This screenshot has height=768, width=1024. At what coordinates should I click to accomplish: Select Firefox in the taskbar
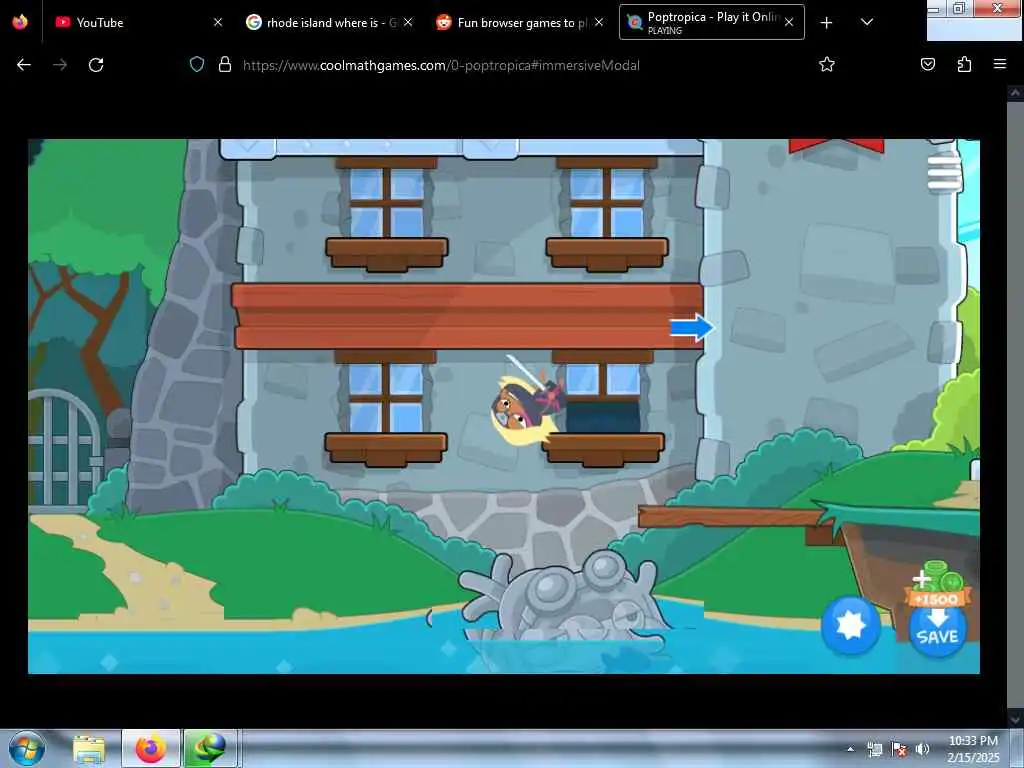[x=151, y=749]
